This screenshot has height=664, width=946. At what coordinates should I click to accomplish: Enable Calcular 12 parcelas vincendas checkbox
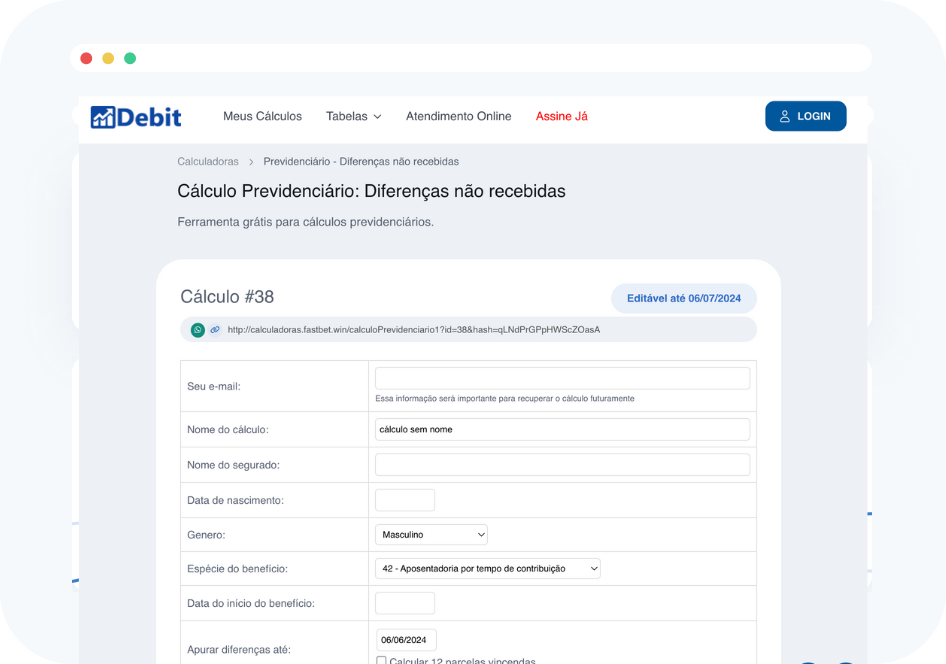click(x=381, y=661)
